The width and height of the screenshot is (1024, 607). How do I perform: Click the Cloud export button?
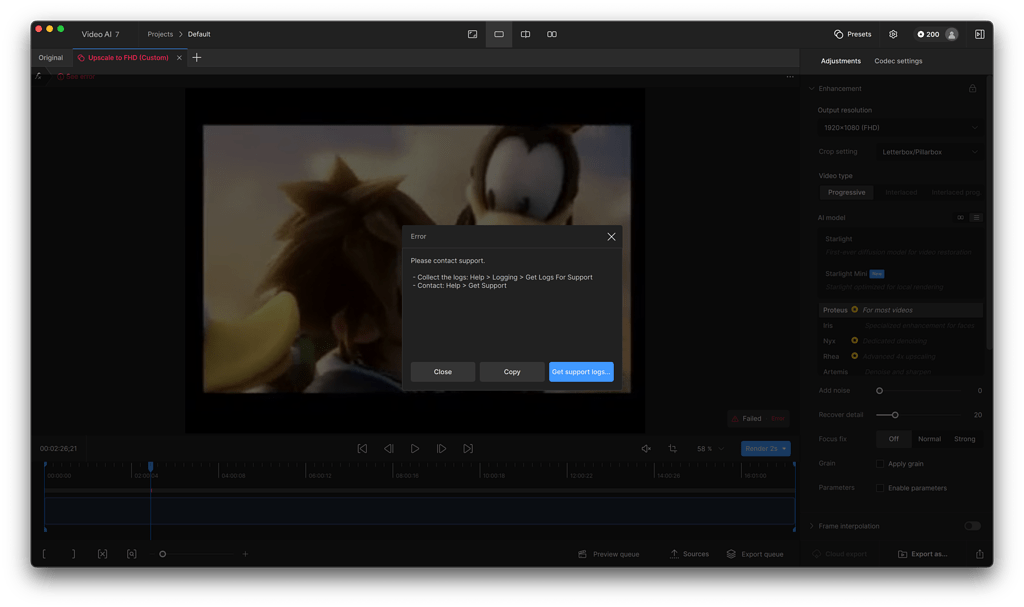point(840,554)
